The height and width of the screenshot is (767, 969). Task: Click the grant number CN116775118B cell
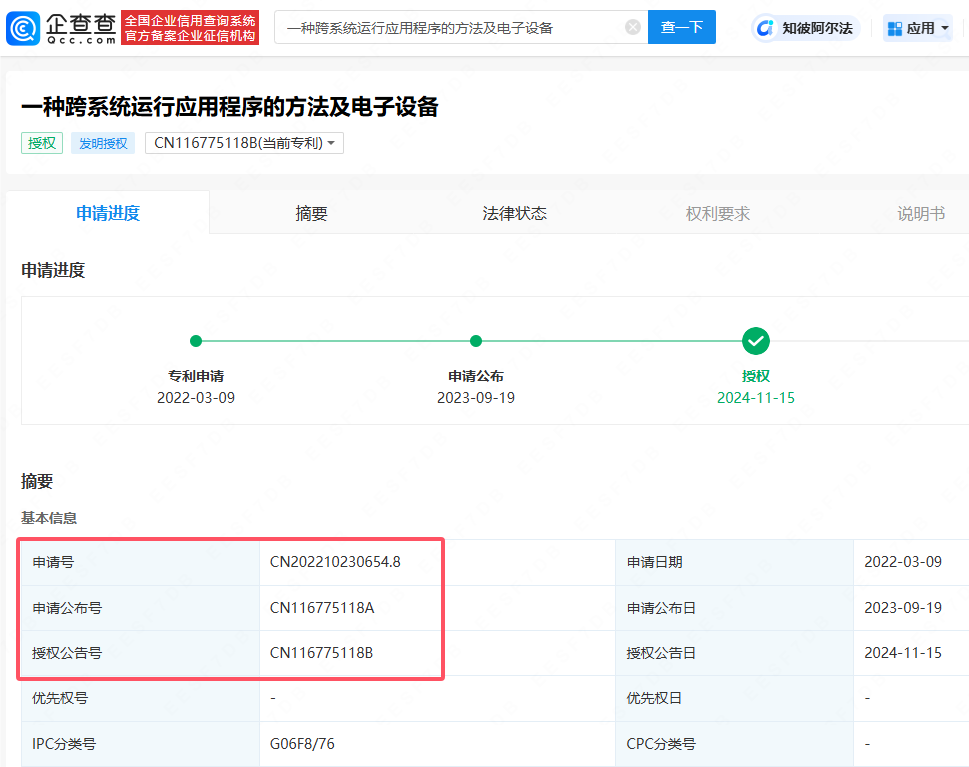pyautogui.click(x=437, y=653)
